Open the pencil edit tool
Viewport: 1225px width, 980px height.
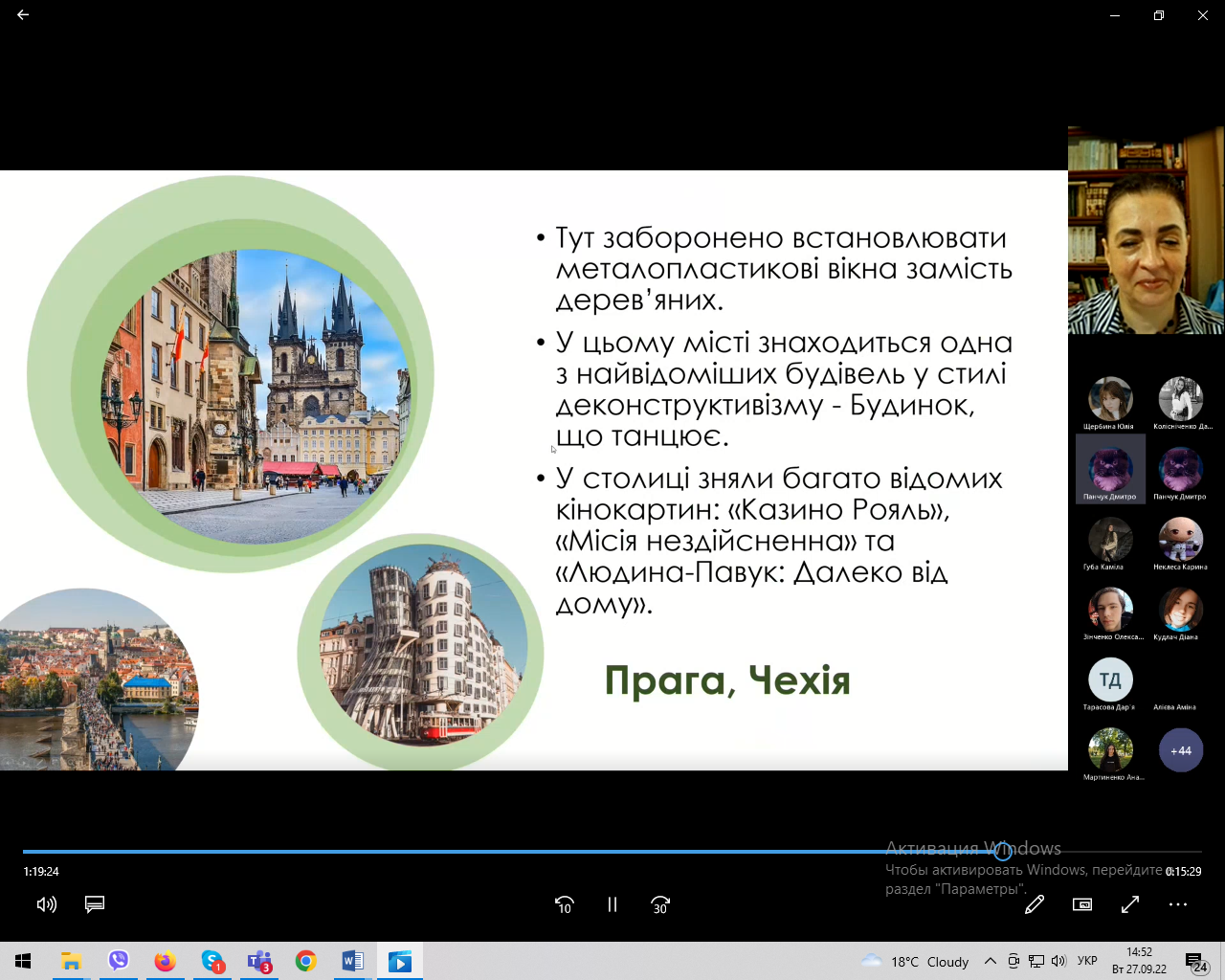(x=1035, y=904)
